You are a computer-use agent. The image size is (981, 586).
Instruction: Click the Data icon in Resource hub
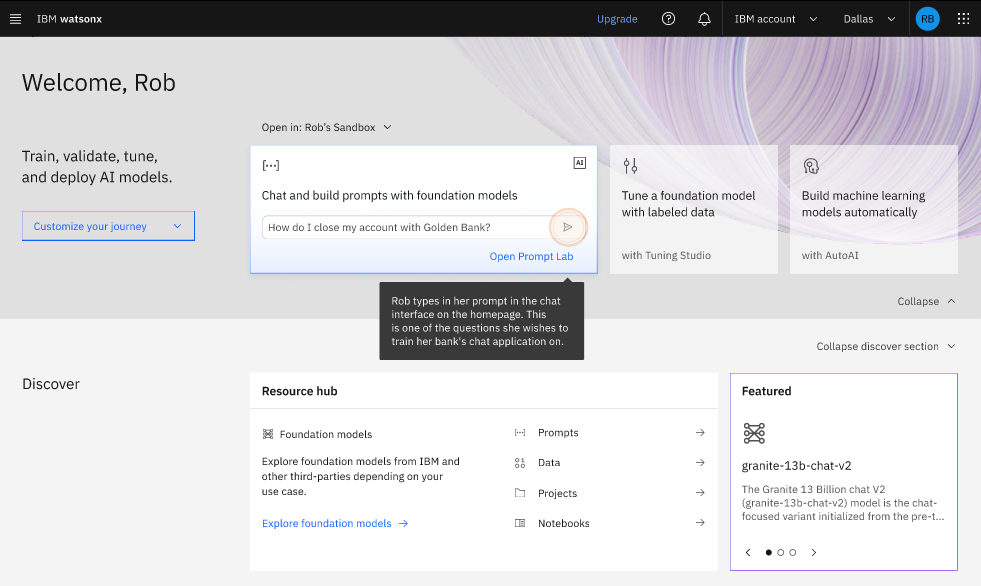[x=520, y=463]
